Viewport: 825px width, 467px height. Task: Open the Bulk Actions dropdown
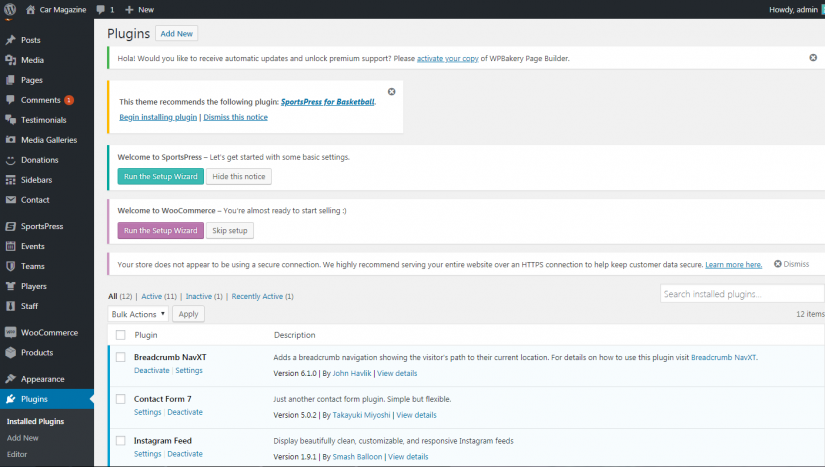[138, 314]
